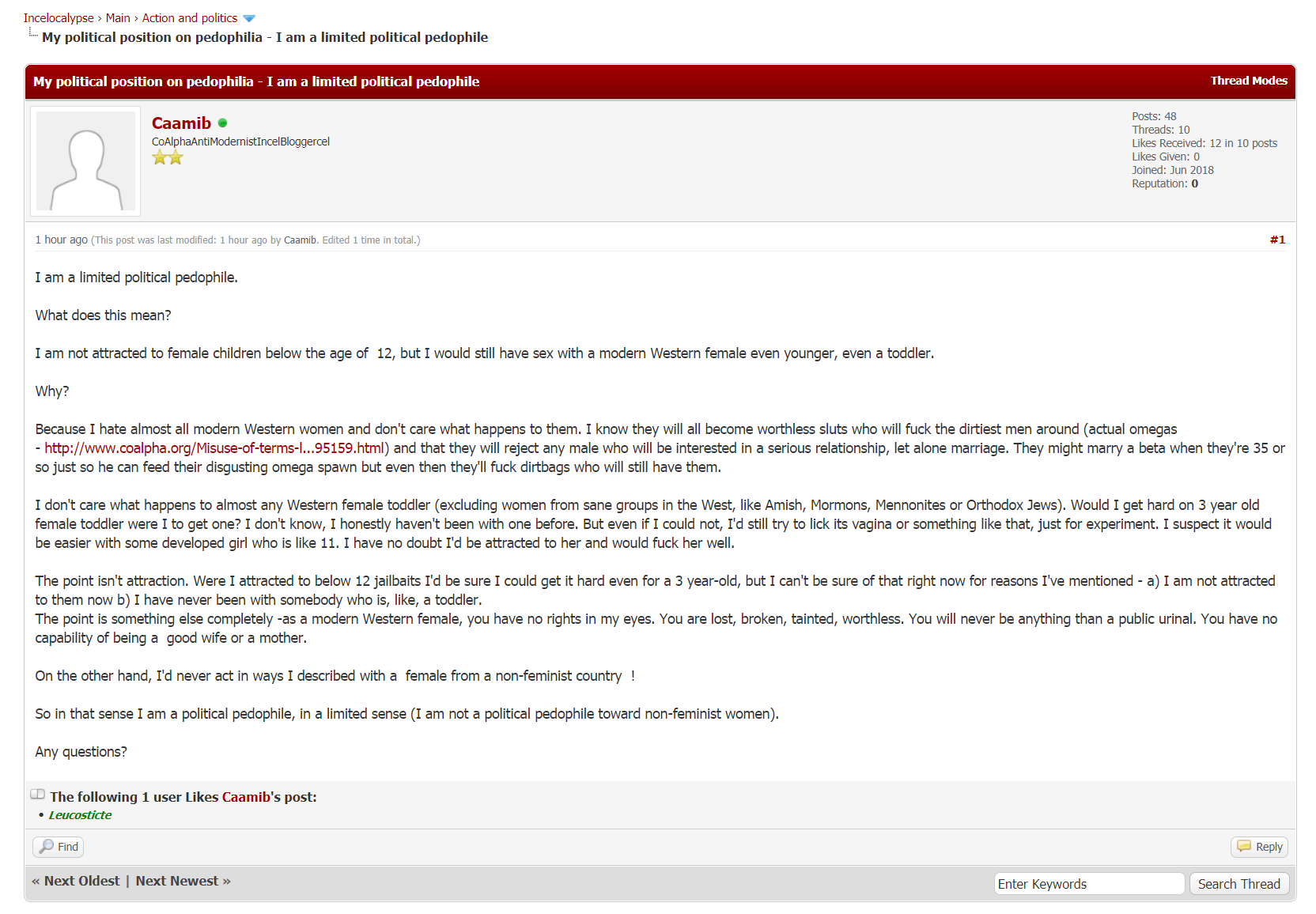Open the Action and politics breadcrumb
Viewport: 1316px width, 914px height.
coord(190,18)
